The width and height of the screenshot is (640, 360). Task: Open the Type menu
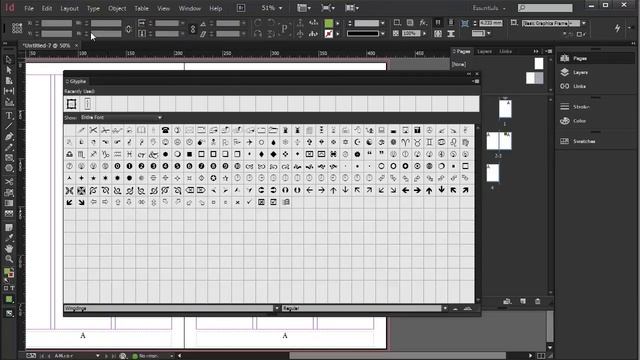pyautogui.click(x=93, y=8)
